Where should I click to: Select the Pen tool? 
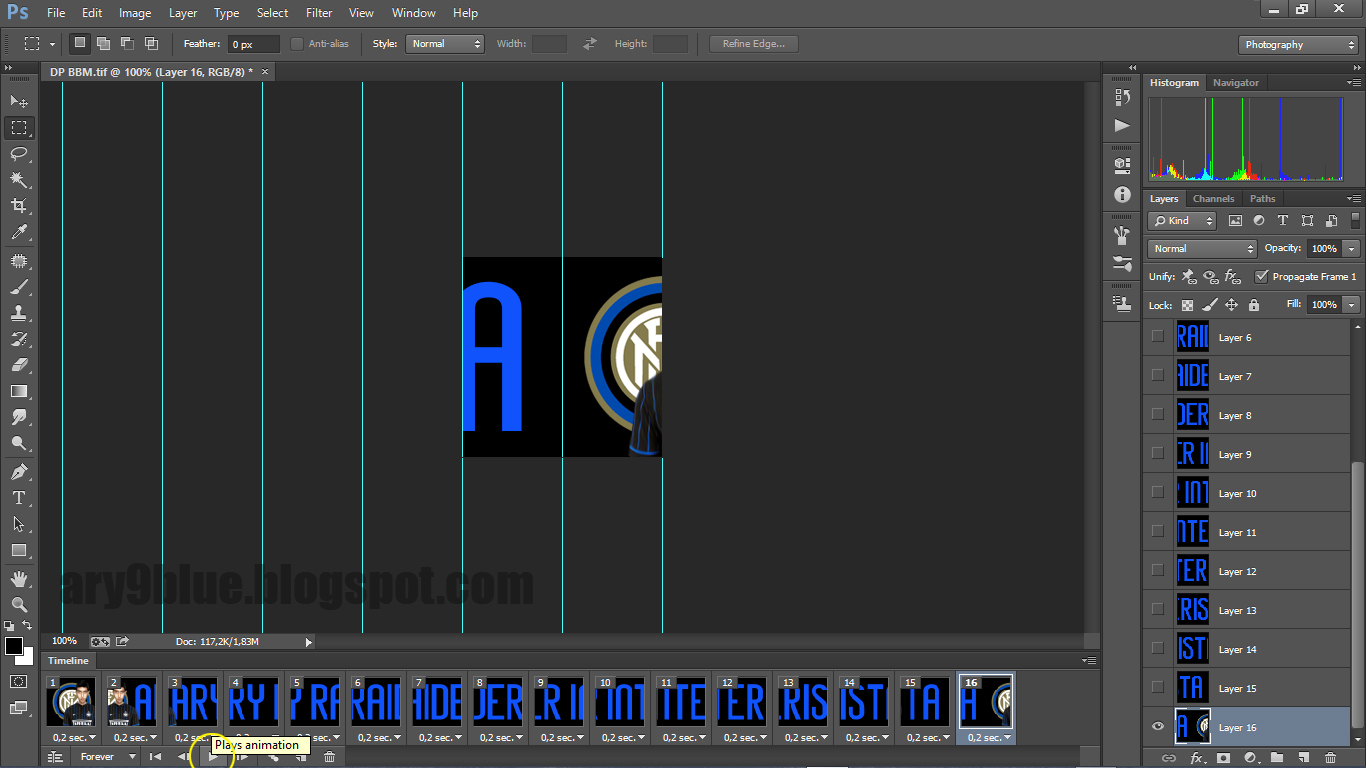click(x=19, y=471)
